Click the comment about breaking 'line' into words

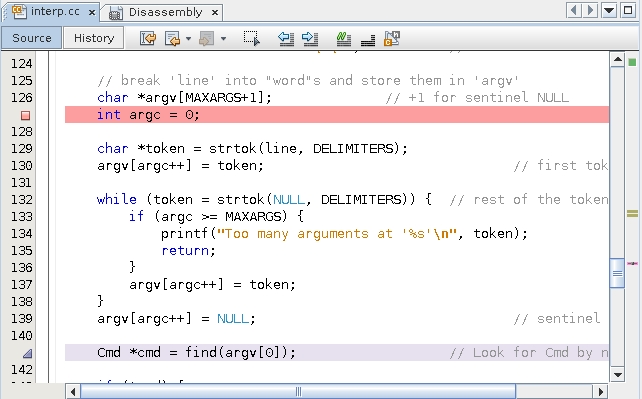pos(308,81)
